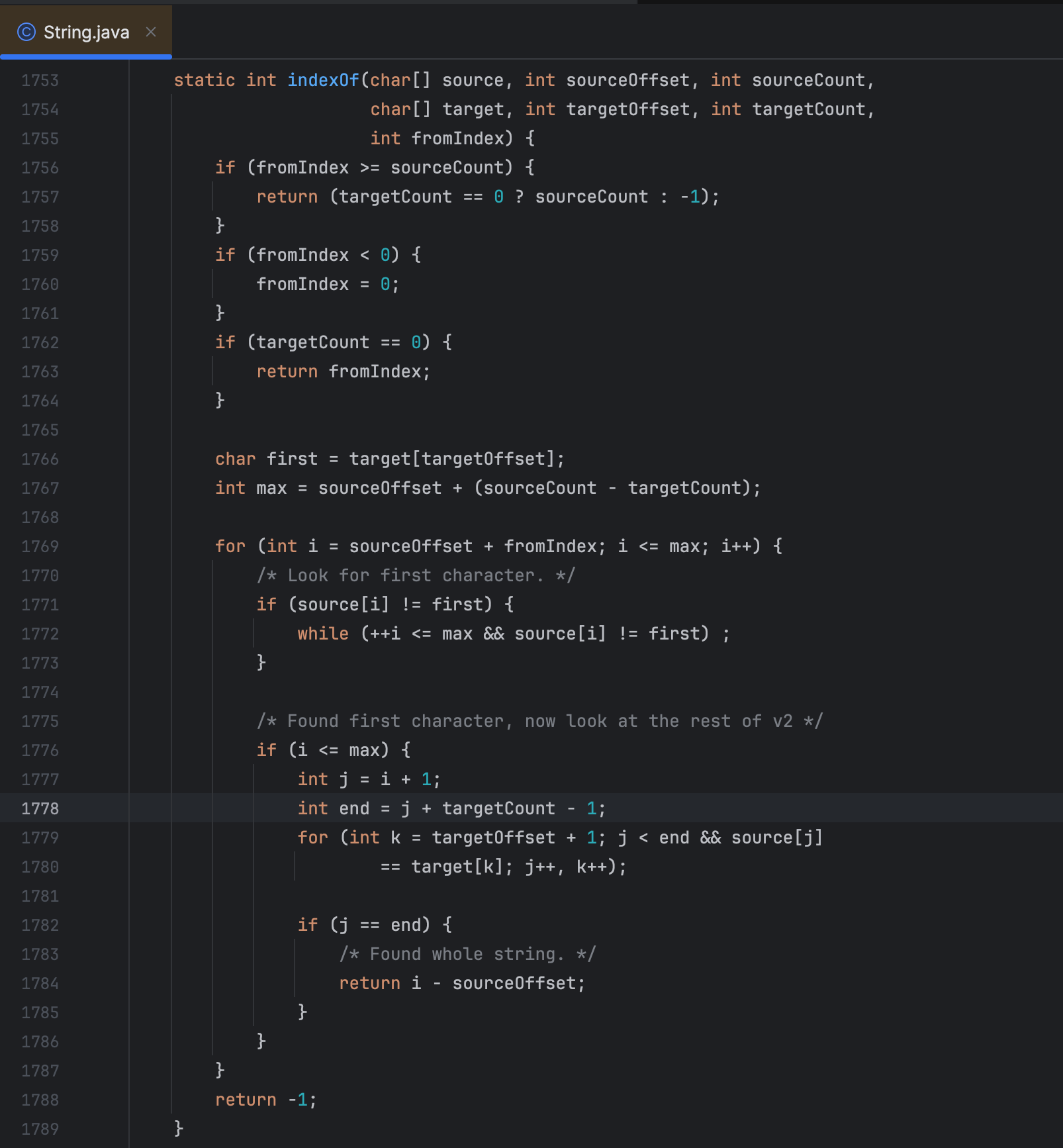This screenshot has width=1063, height=1148.
Task: Click the empty tab bar right of String.java
Action: (596, 31)
